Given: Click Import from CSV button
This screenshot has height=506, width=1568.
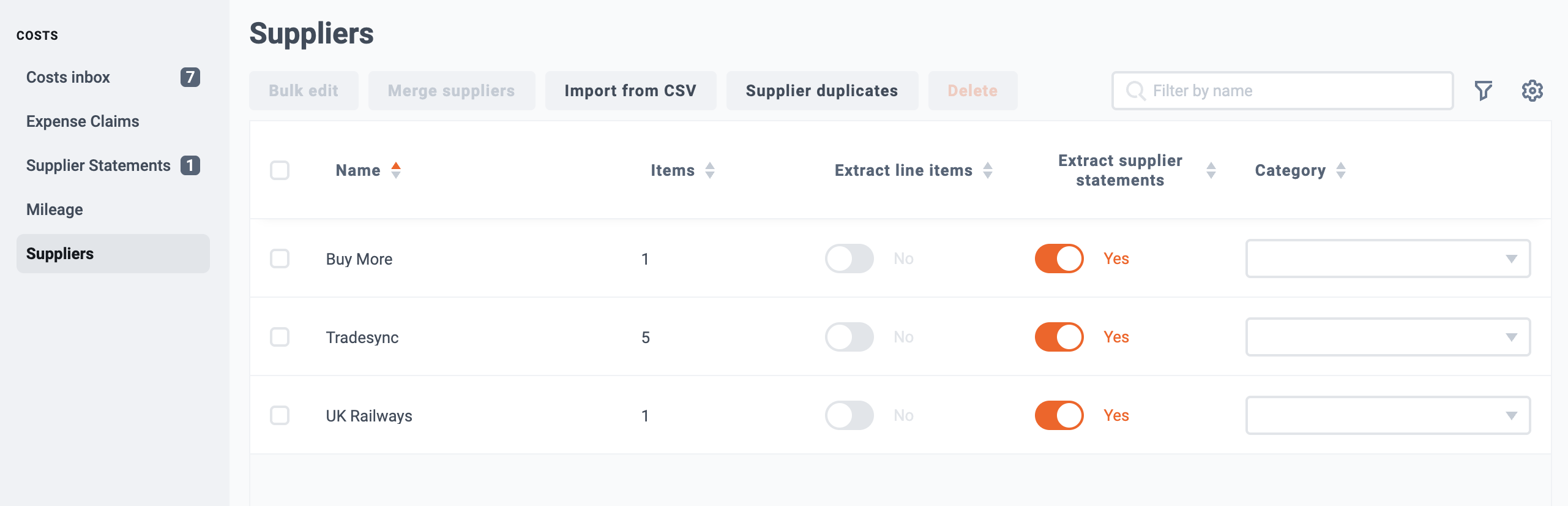Looking at the screenshot, I should click(x=630, y=91).
